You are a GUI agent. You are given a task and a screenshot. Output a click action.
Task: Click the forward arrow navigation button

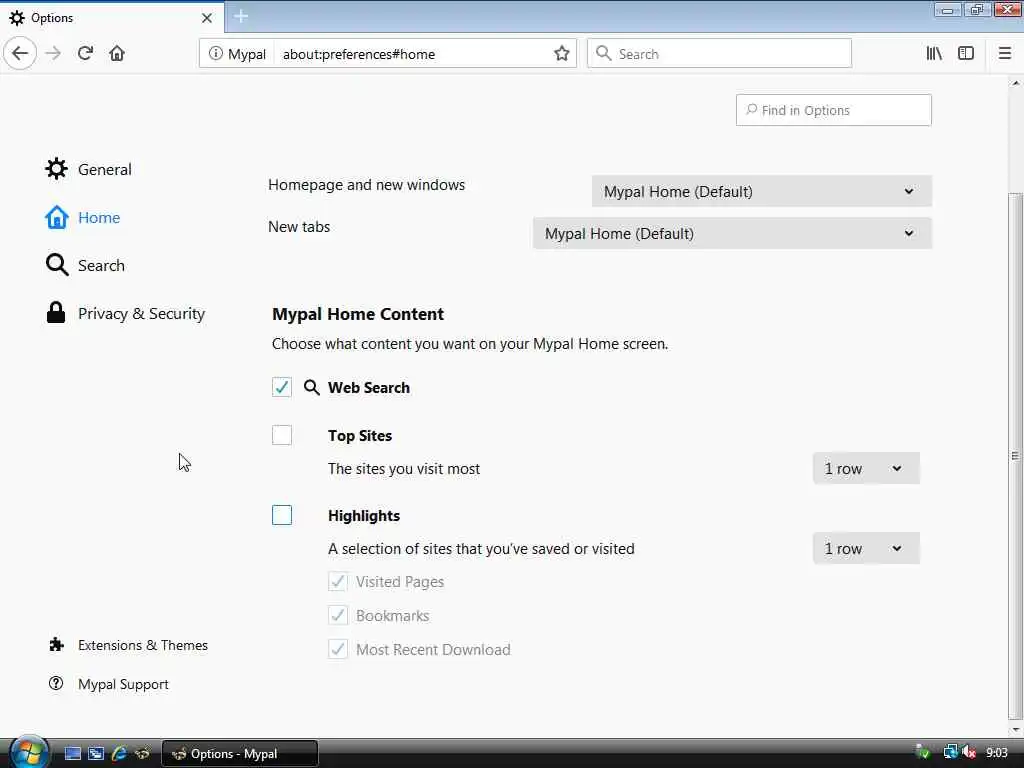pos(54,54)
